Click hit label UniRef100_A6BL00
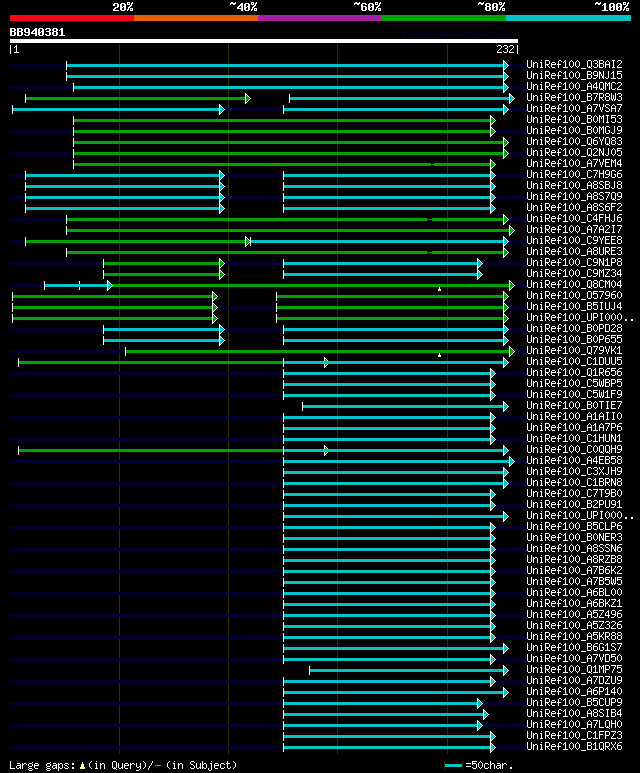 point(574,593)
